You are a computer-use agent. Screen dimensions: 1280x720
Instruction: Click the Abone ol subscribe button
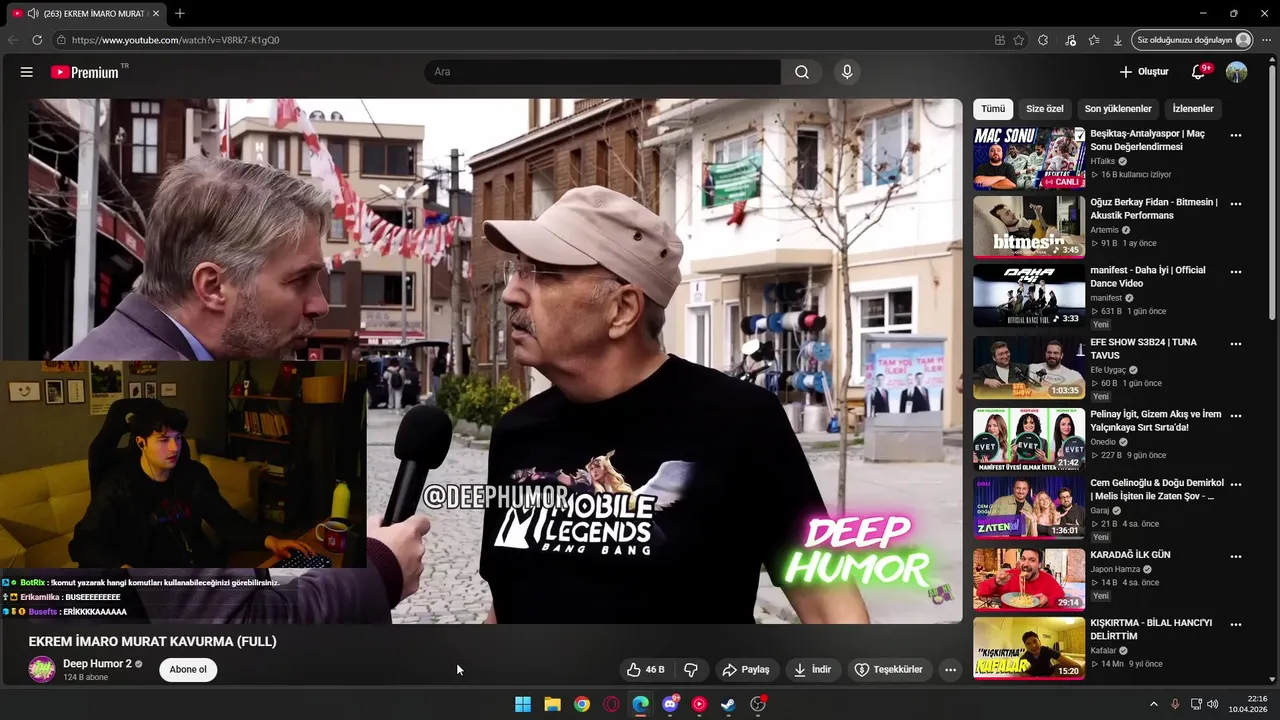188,670
